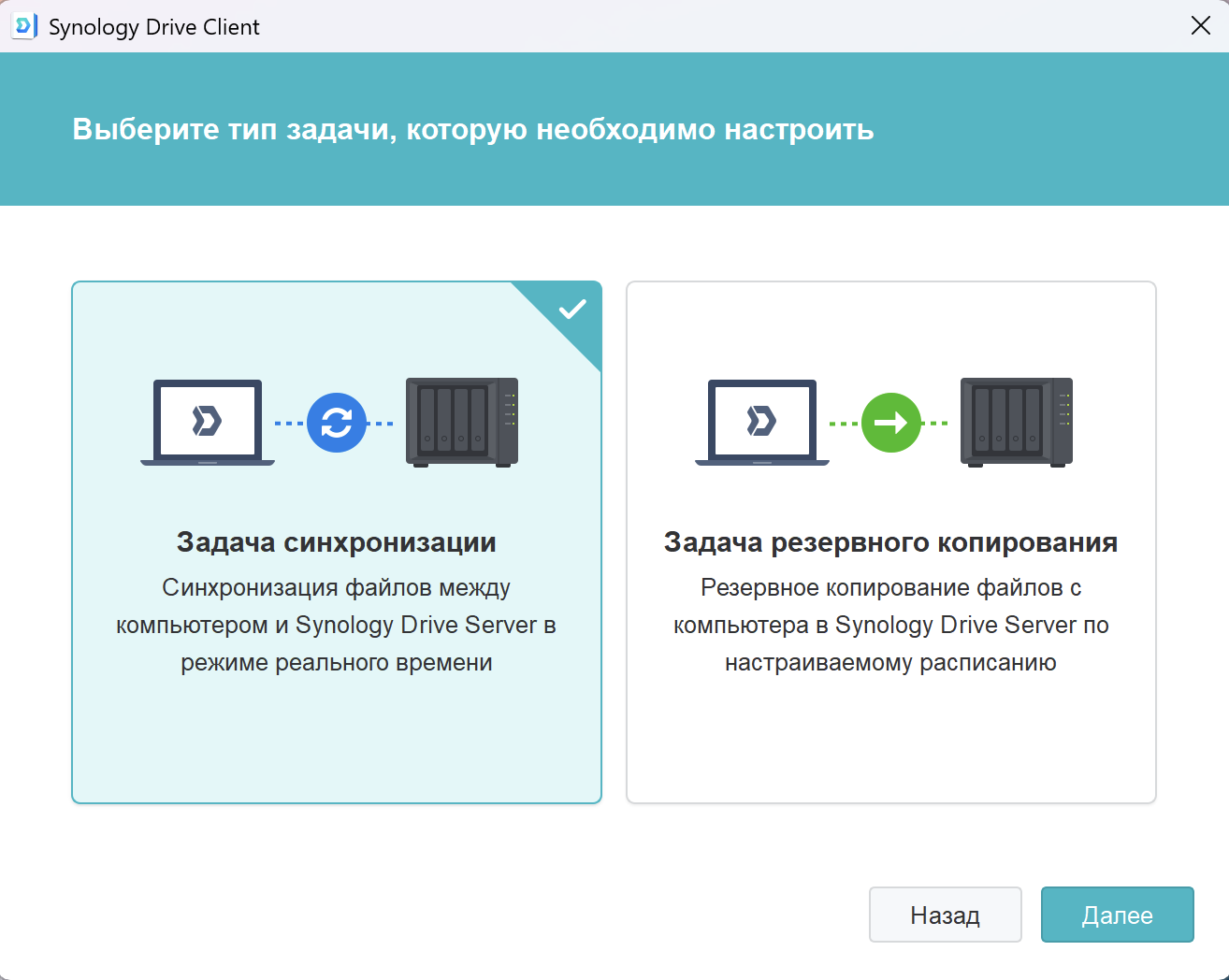Click the laptop icon in the sync task card
This screenshot has height=980, width=1229.
click(208, 422)
